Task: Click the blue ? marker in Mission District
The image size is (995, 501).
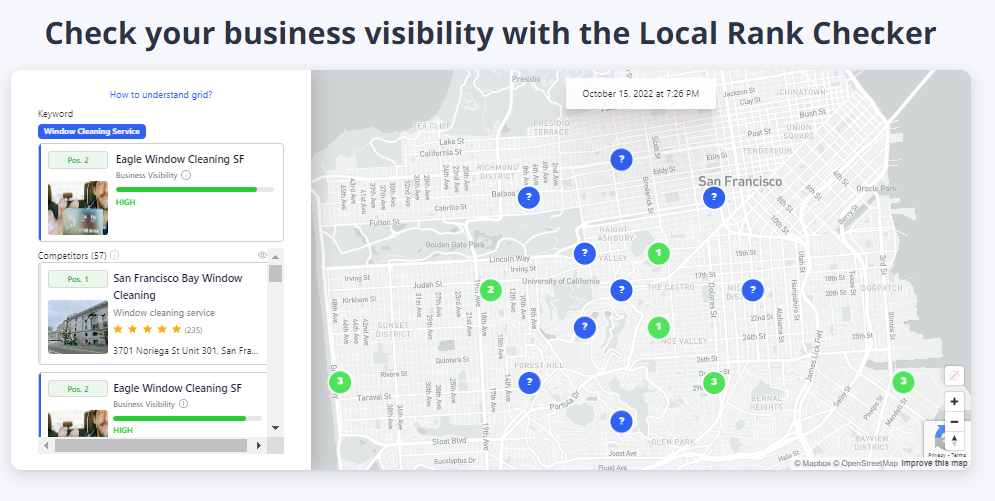Action: click(753, 290)
